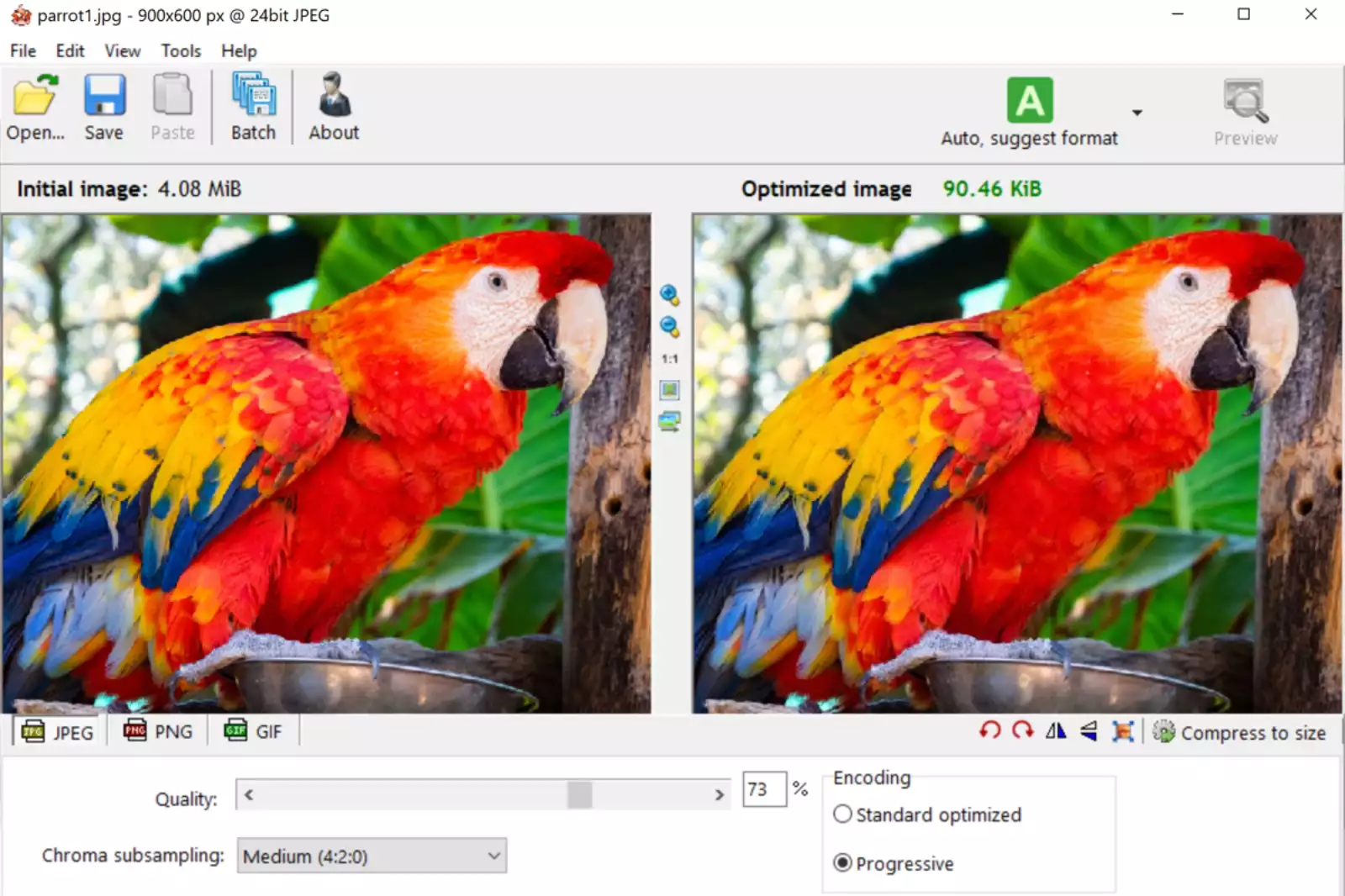
Task: Click the Compress to size button
Action: point(1241,732)
